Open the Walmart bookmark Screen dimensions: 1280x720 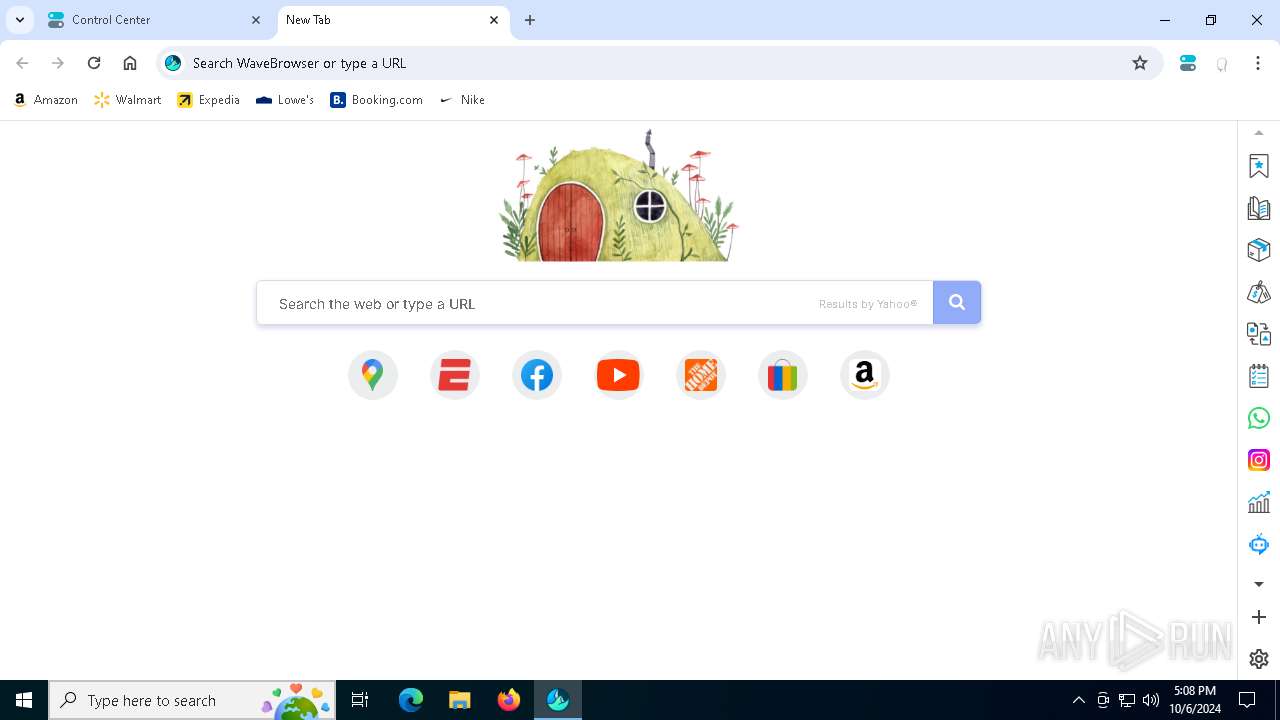point(127,100)
